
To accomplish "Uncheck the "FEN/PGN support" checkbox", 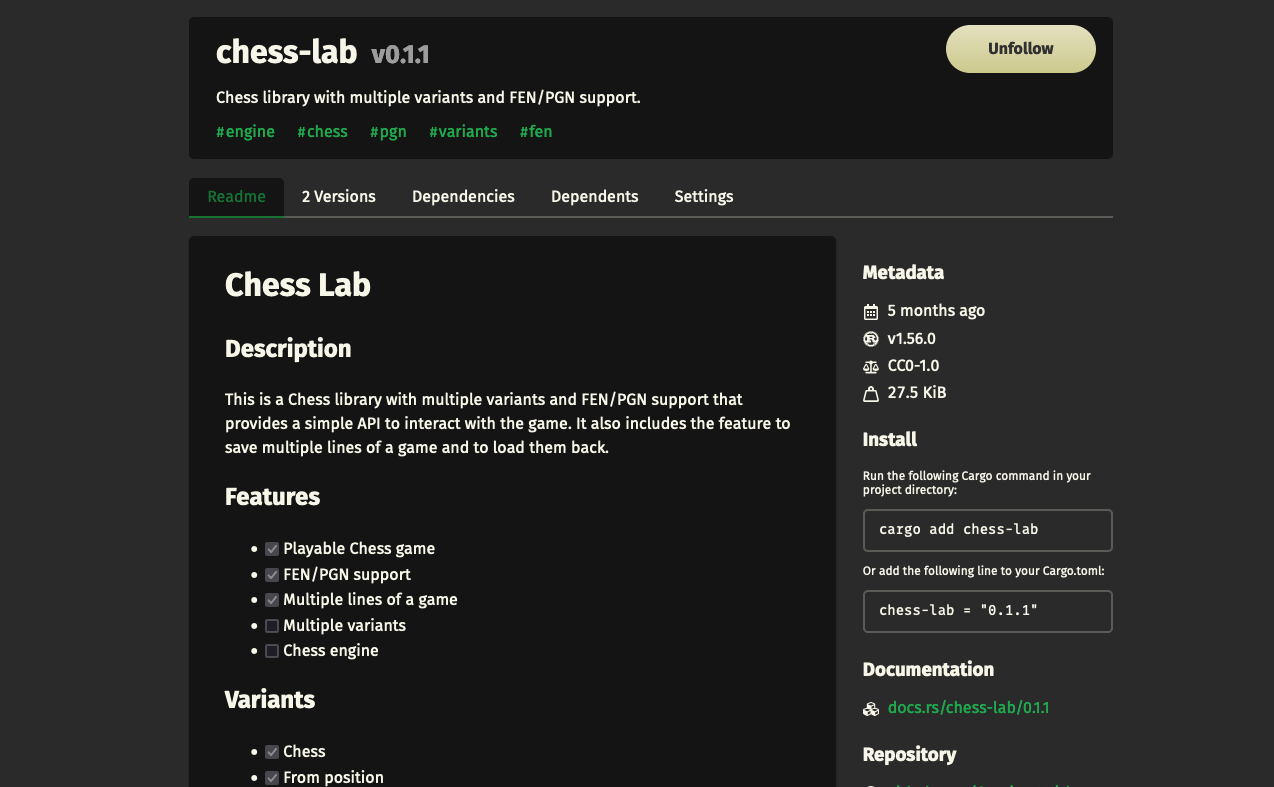I will [272, 574].
